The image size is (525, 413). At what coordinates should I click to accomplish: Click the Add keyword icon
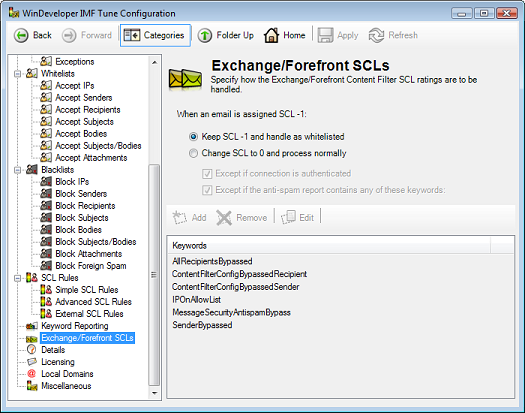(179, 218)
